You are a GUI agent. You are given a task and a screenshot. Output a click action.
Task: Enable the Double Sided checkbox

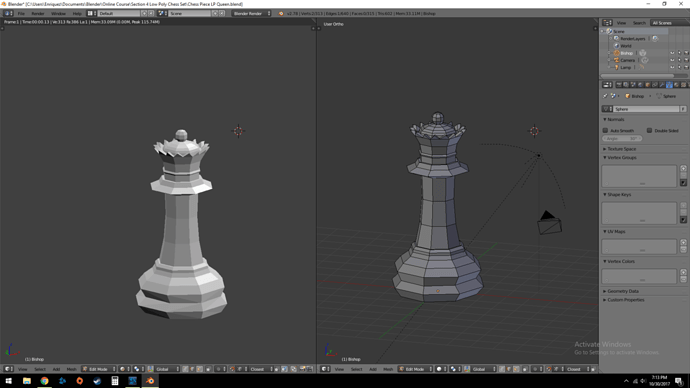[x=649, y=131]
